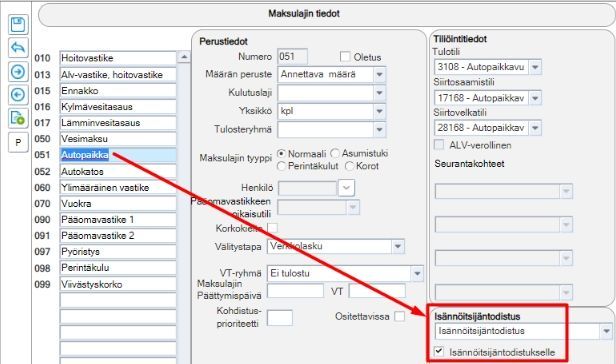Click the undo back-arrow icon
Screen dimensions: 616x364
pyautogui.click(x=18, y=48)
